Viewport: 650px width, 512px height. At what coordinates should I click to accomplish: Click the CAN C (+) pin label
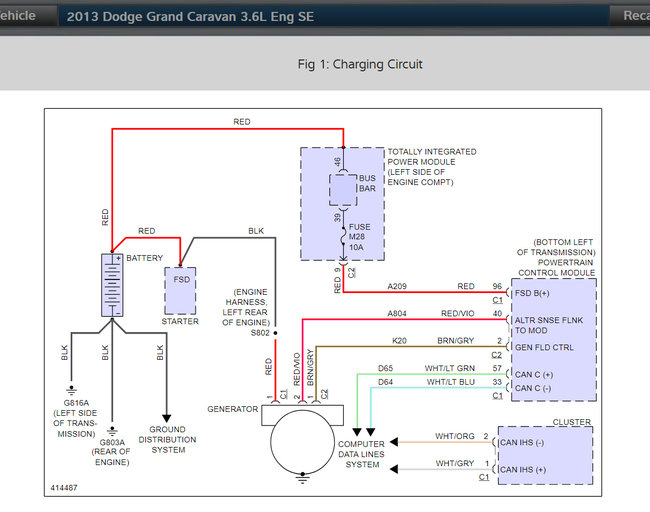tap(534, 375)
